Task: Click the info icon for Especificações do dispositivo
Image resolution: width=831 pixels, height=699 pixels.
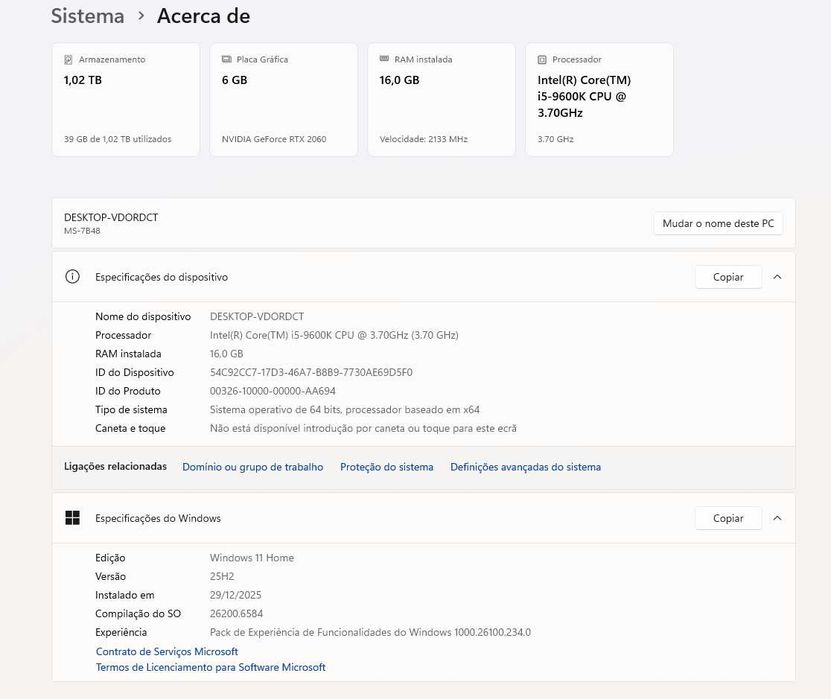Action: 72,277
